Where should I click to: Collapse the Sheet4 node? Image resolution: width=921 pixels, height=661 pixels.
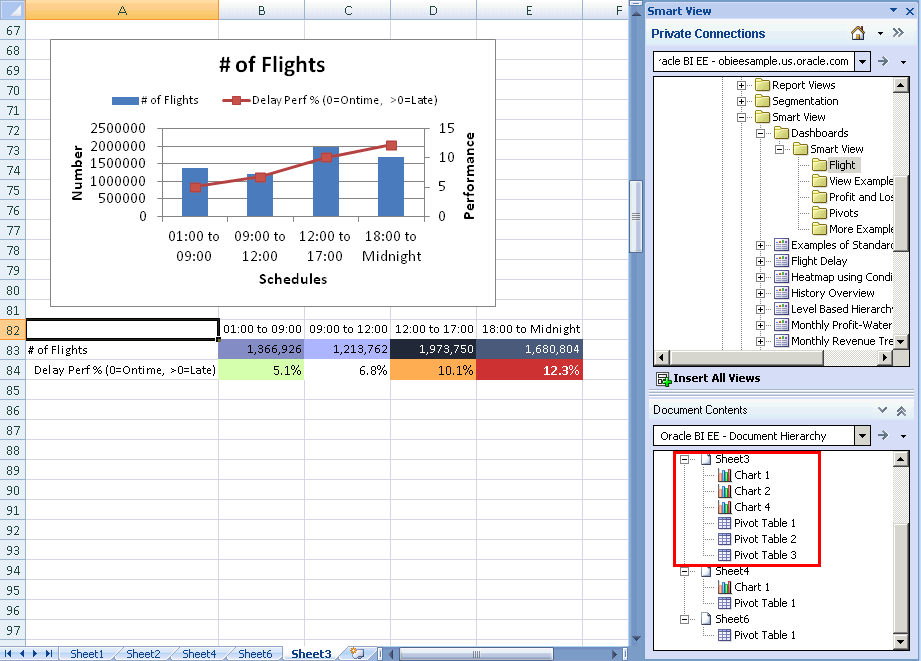pyautogui.click(x=684, y=571)
